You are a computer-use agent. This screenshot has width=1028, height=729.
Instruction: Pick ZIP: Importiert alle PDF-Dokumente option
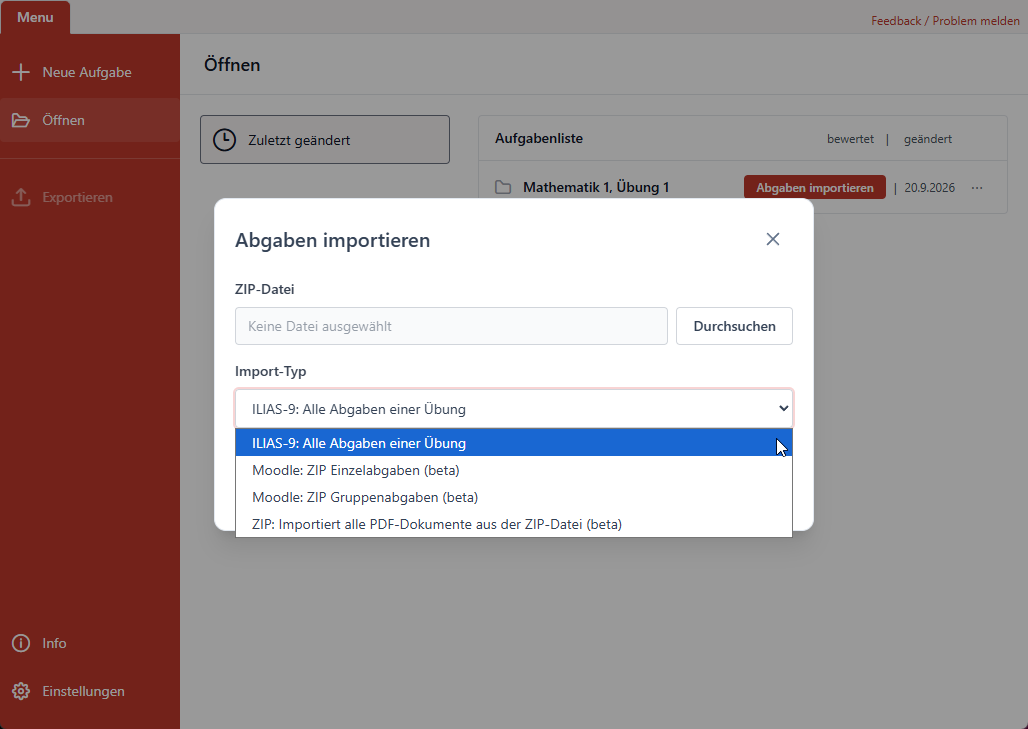514,524
